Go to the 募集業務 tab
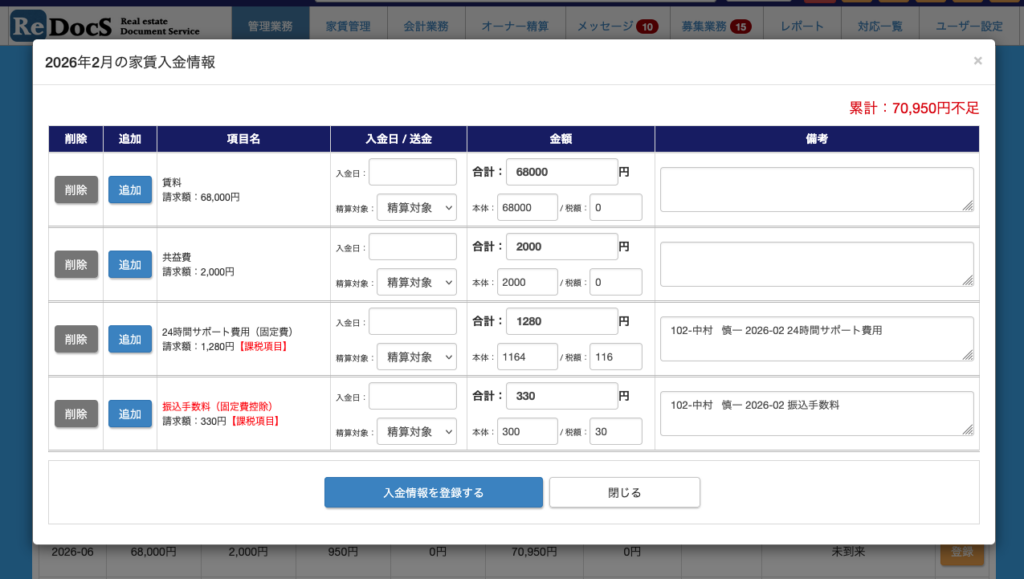1024x579 pixels. point(715,26)
